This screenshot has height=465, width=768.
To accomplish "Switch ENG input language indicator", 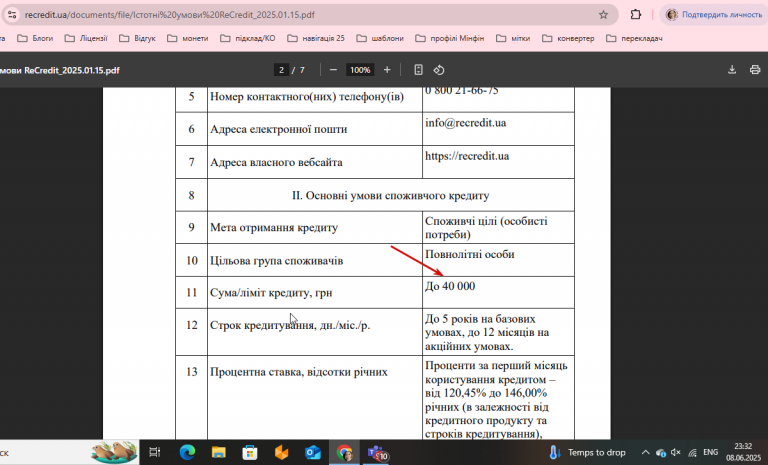I will click(x=710, y=452).
